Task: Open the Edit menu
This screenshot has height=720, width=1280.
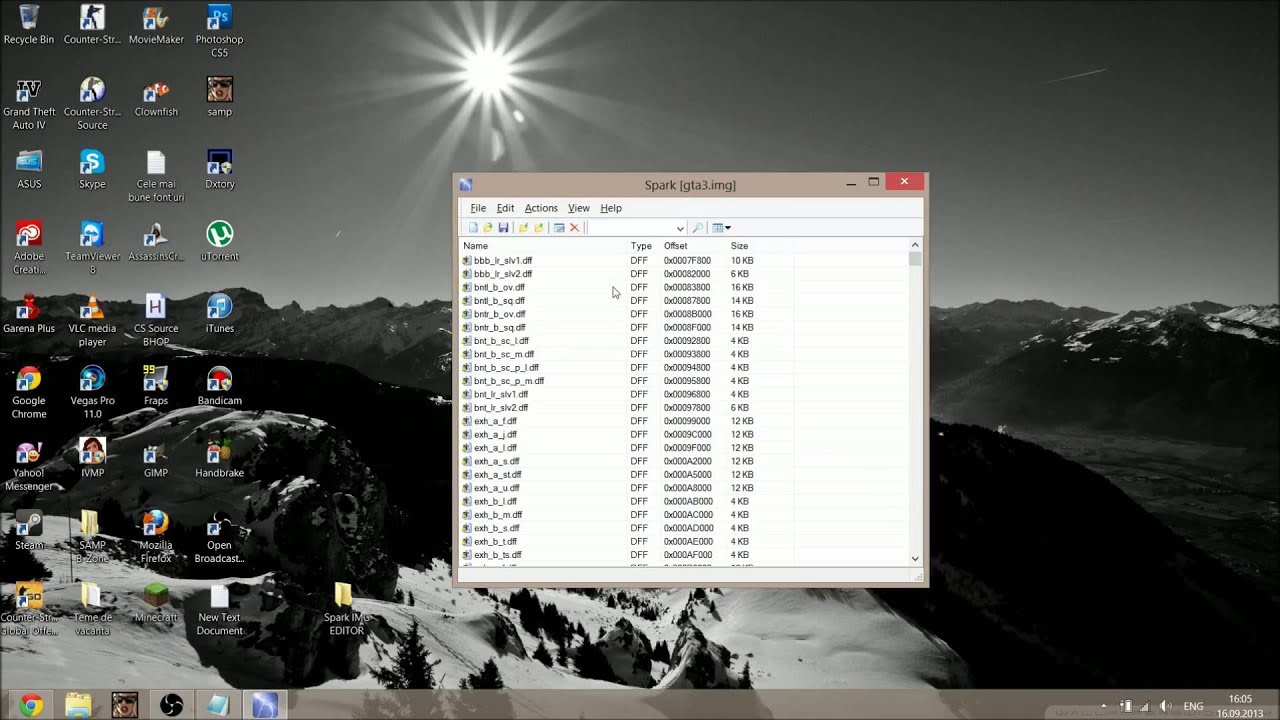Action: pos(505,208)
